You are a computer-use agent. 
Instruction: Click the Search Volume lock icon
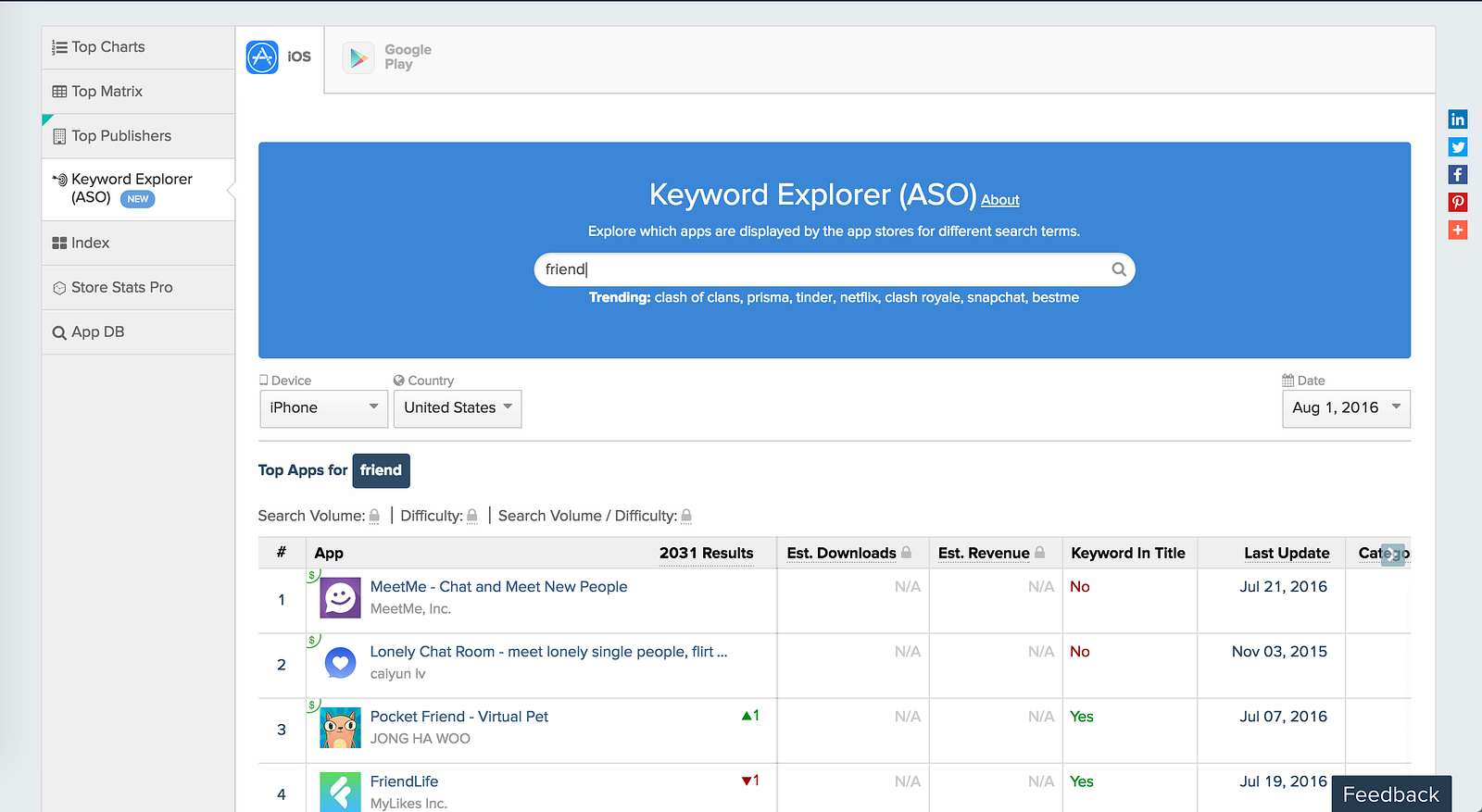[x=374, y=516]
